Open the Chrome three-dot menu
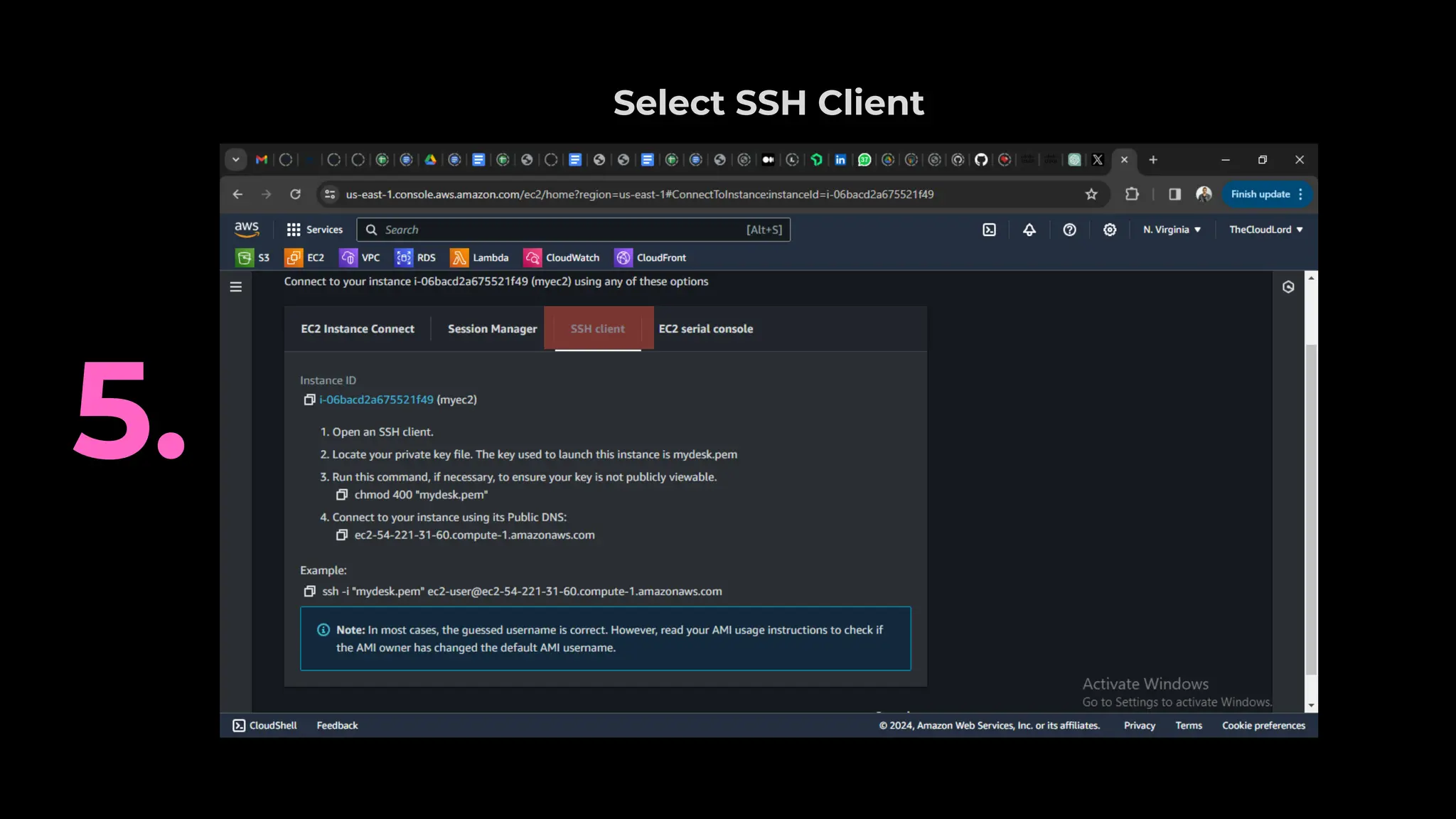1456x819 pixels. click(x=1301, y=194)
